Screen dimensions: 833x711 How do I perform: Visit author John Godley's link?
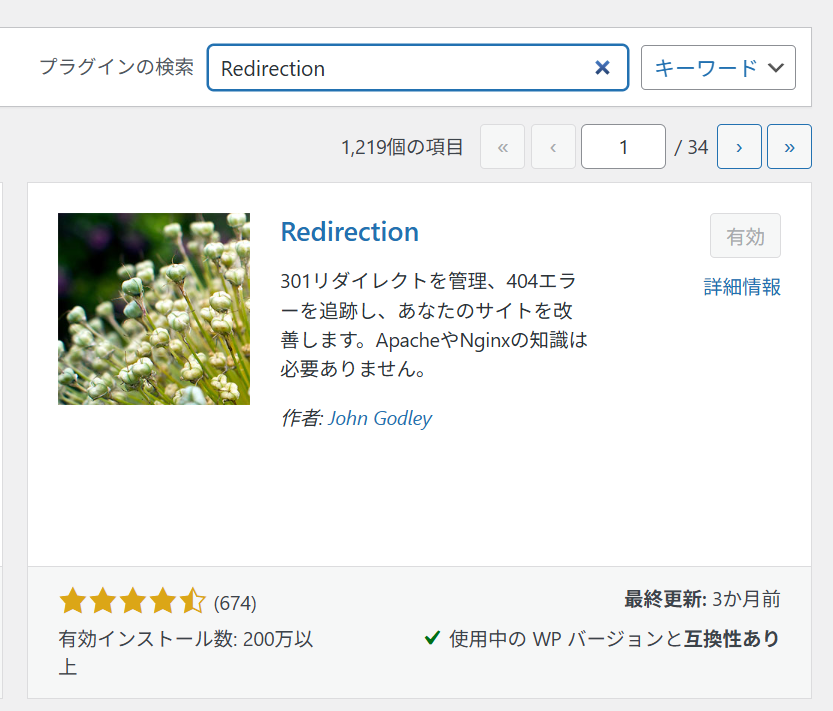tap(380, 418)
